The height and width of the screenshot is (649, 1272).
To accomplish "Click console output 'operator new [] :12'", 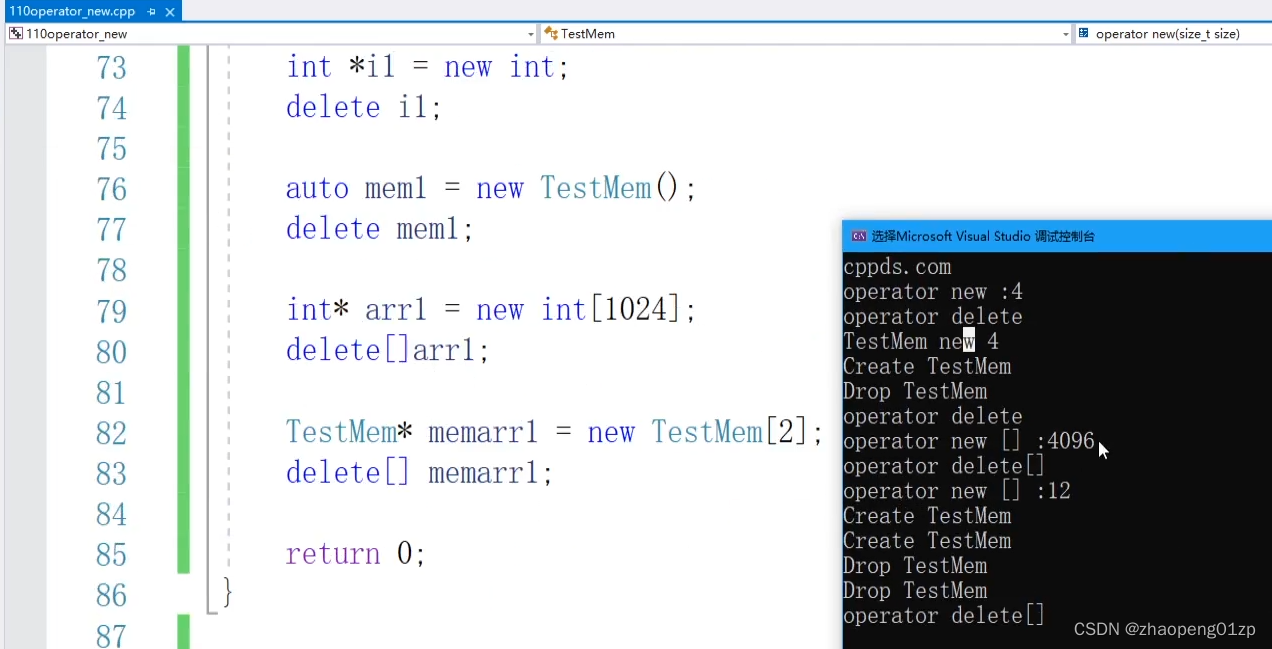I will coord(957,492).
